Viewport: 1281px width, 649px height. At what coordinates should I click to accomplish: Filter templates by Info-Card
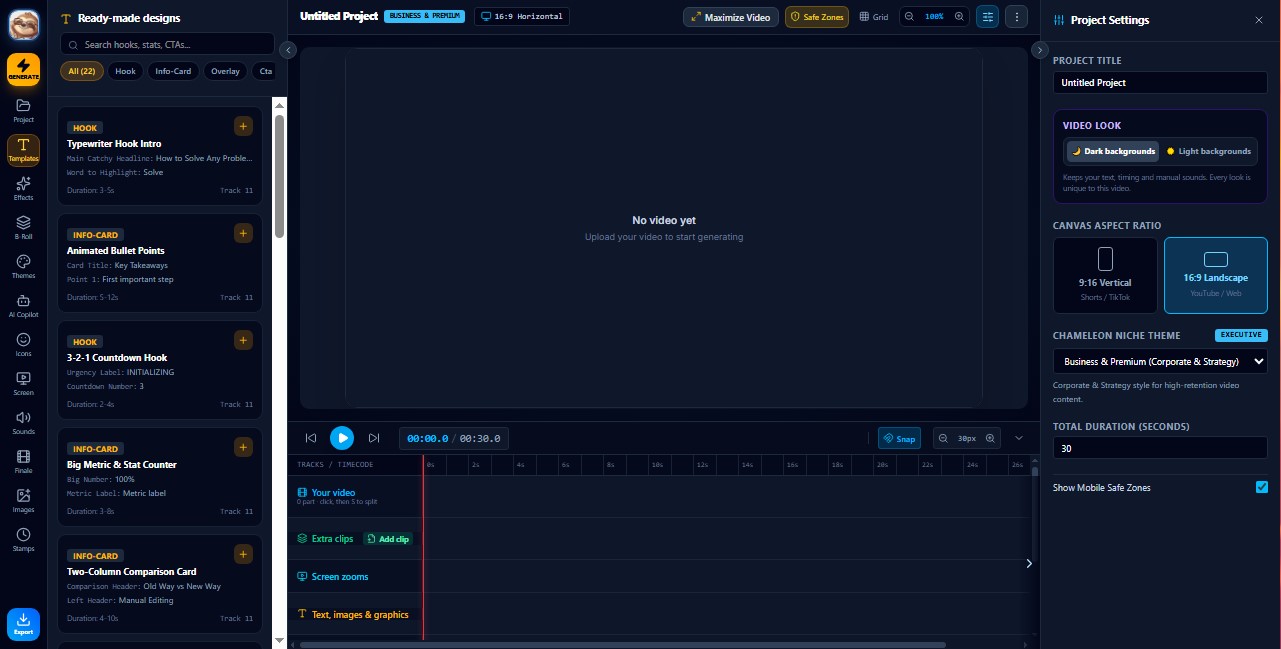pyautogui.click(x=173, y=71)
